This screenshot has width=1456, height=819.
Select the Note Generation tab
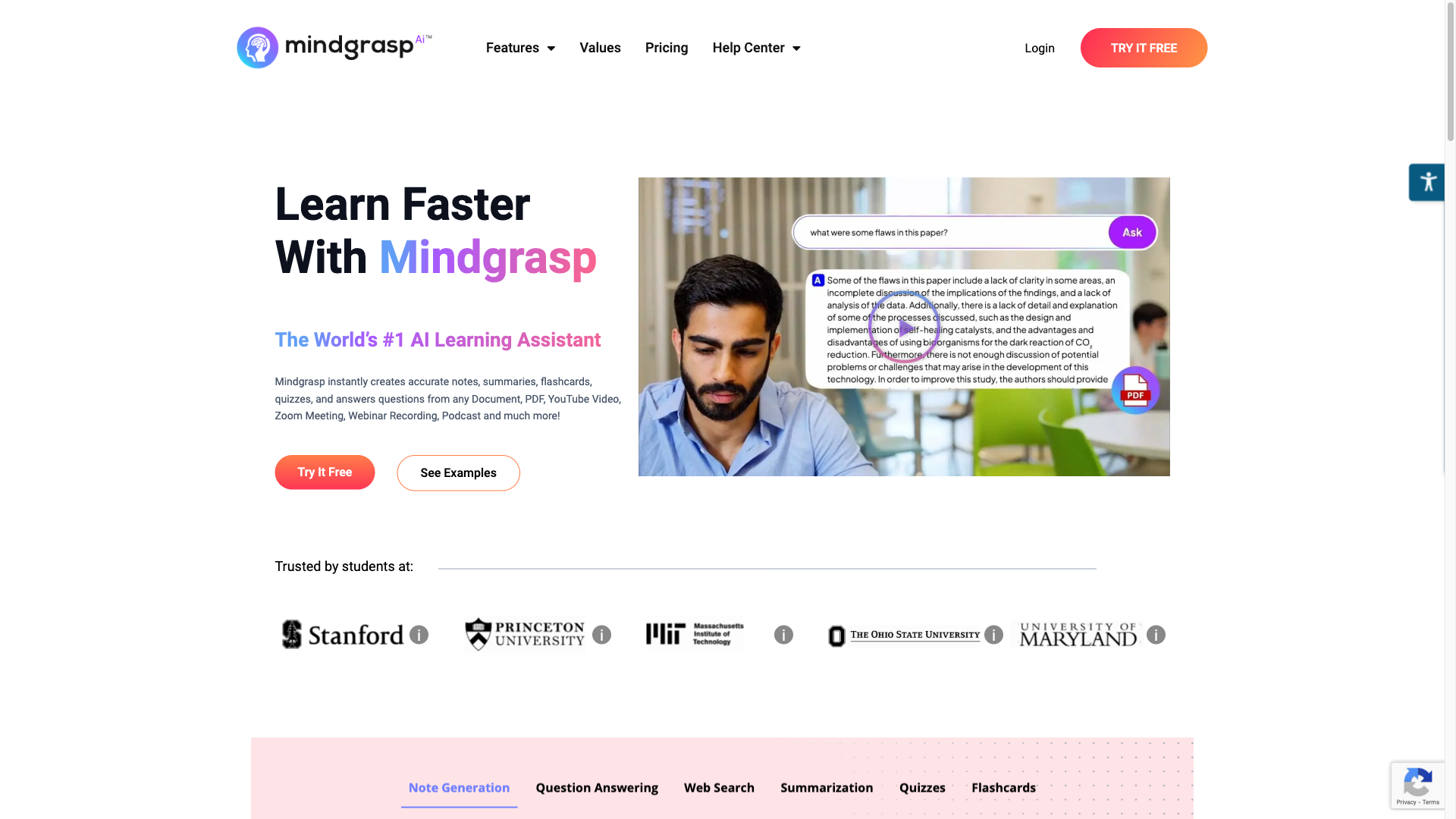click(459, 788)
